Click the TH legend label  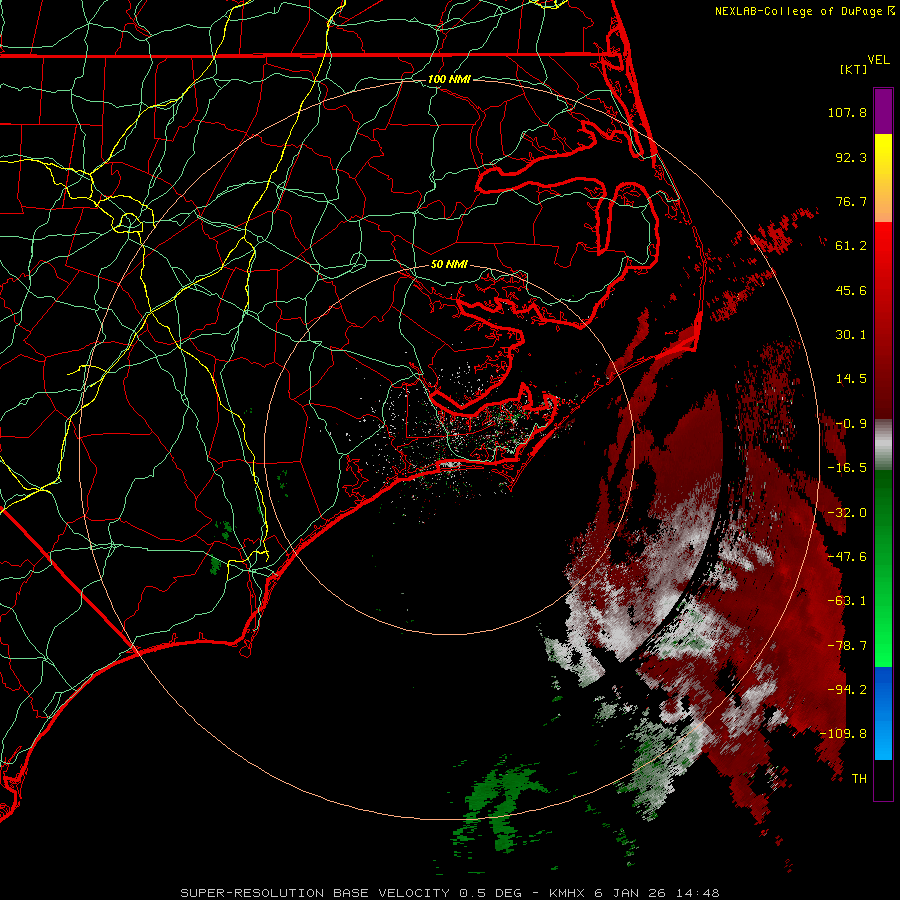(x=859, y=779)
